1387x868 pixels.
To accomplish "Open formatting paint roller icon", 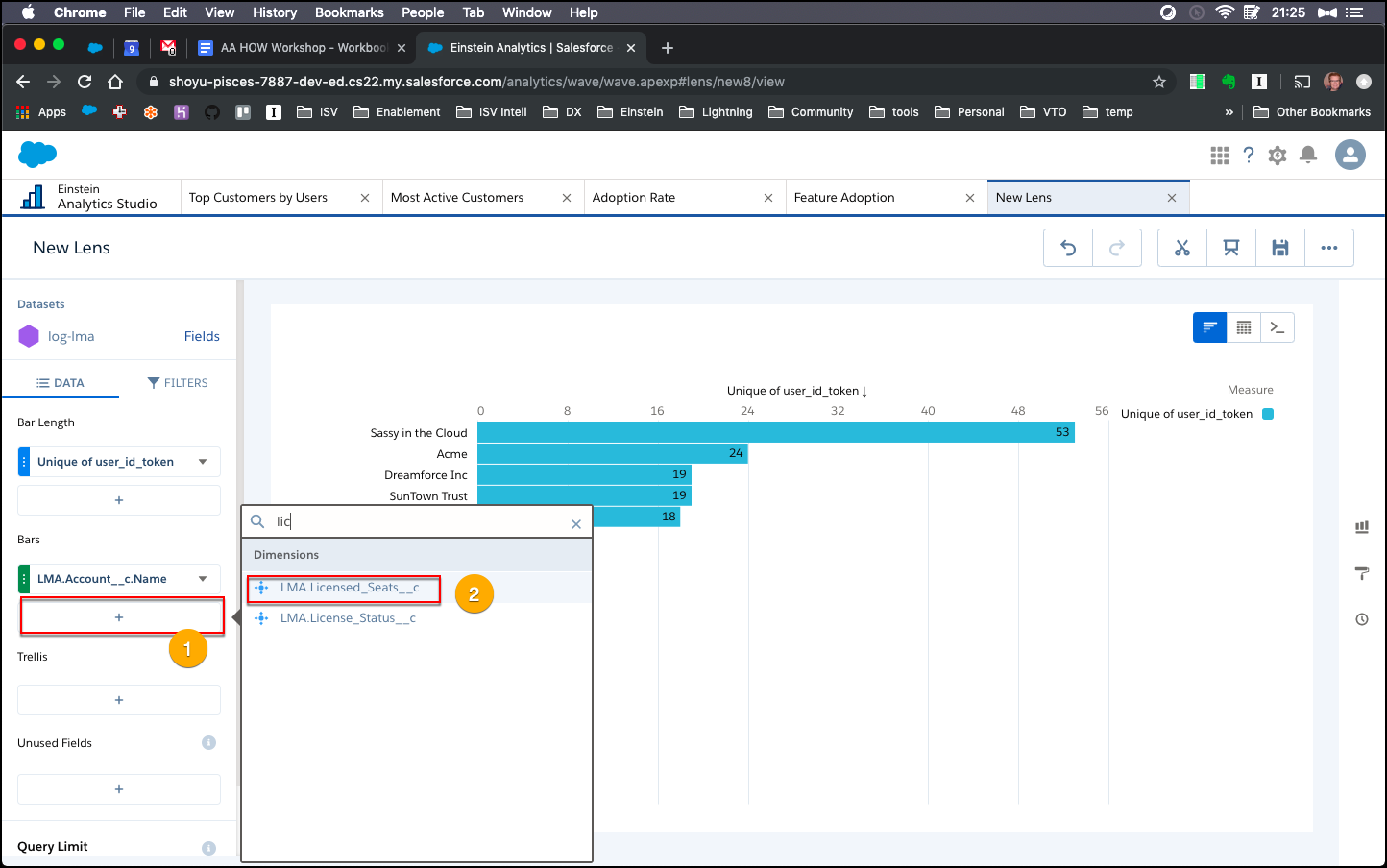I will pyautogui.click(x=1362, y=573).
